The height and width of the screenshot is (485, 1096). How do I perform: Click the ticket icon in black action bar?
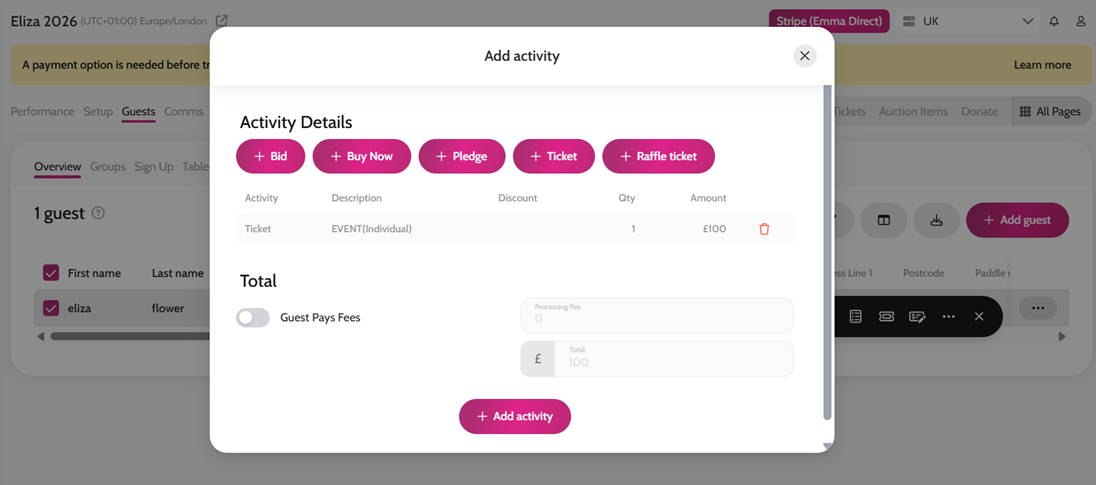tap(886, 317)
